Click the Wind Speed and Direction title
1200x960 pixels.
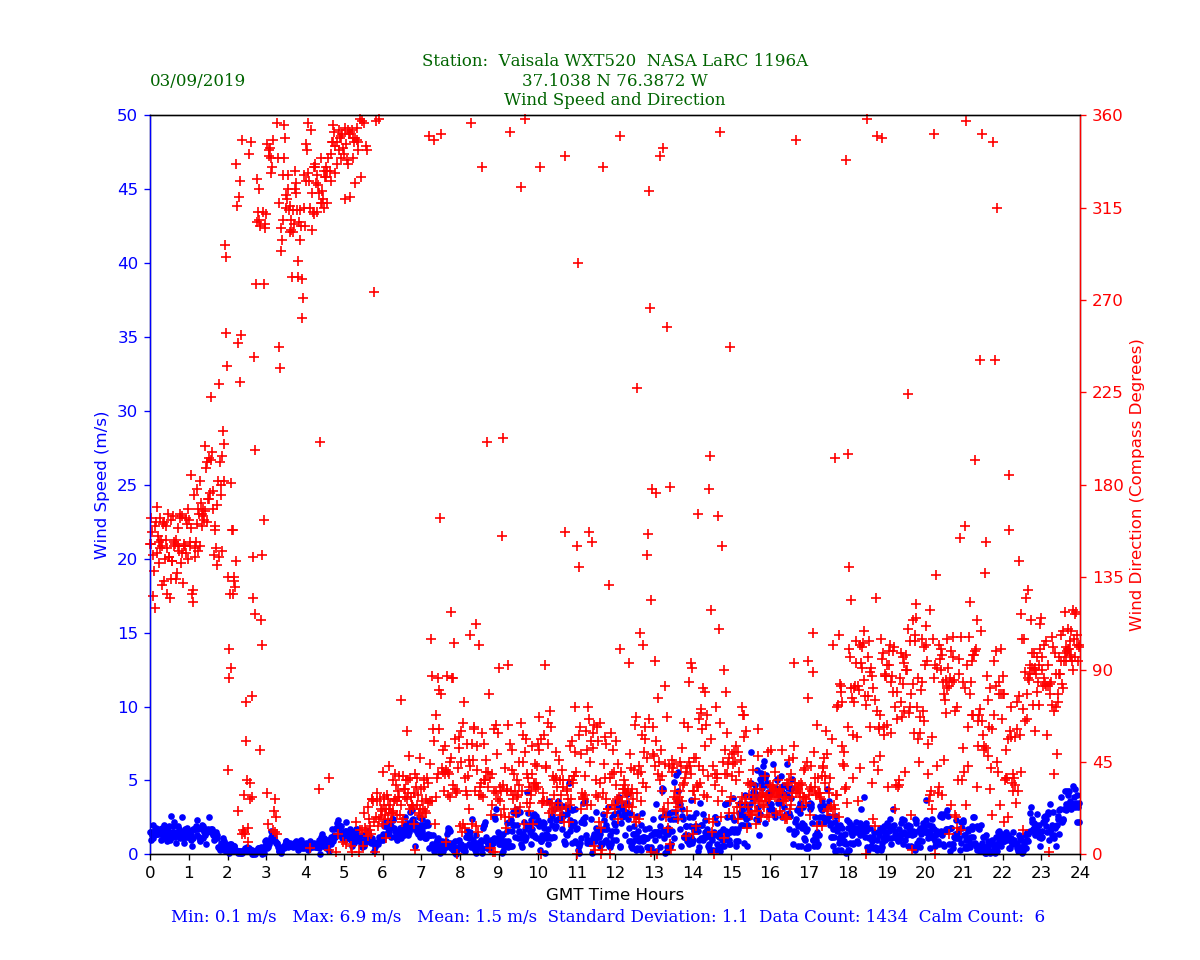click(x=614, y=100)
